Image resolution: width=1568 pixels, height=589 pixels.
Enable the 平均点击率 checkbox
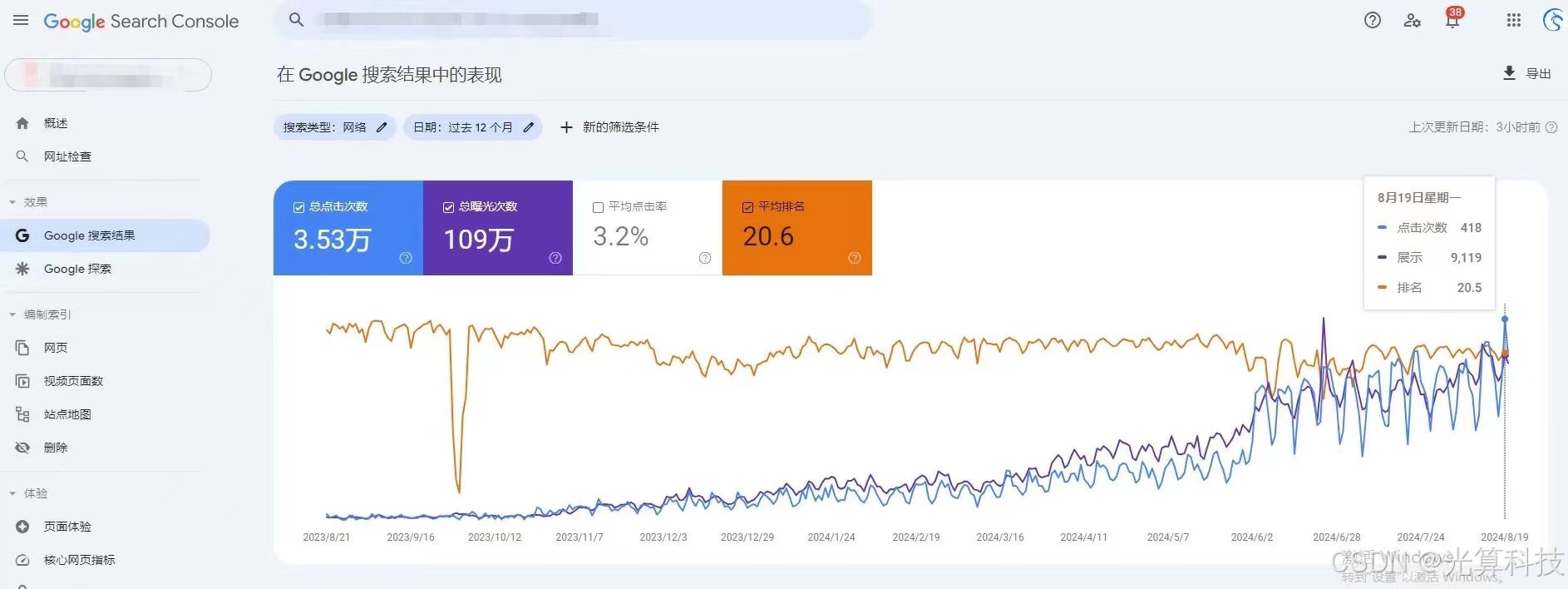coord(598,207)
